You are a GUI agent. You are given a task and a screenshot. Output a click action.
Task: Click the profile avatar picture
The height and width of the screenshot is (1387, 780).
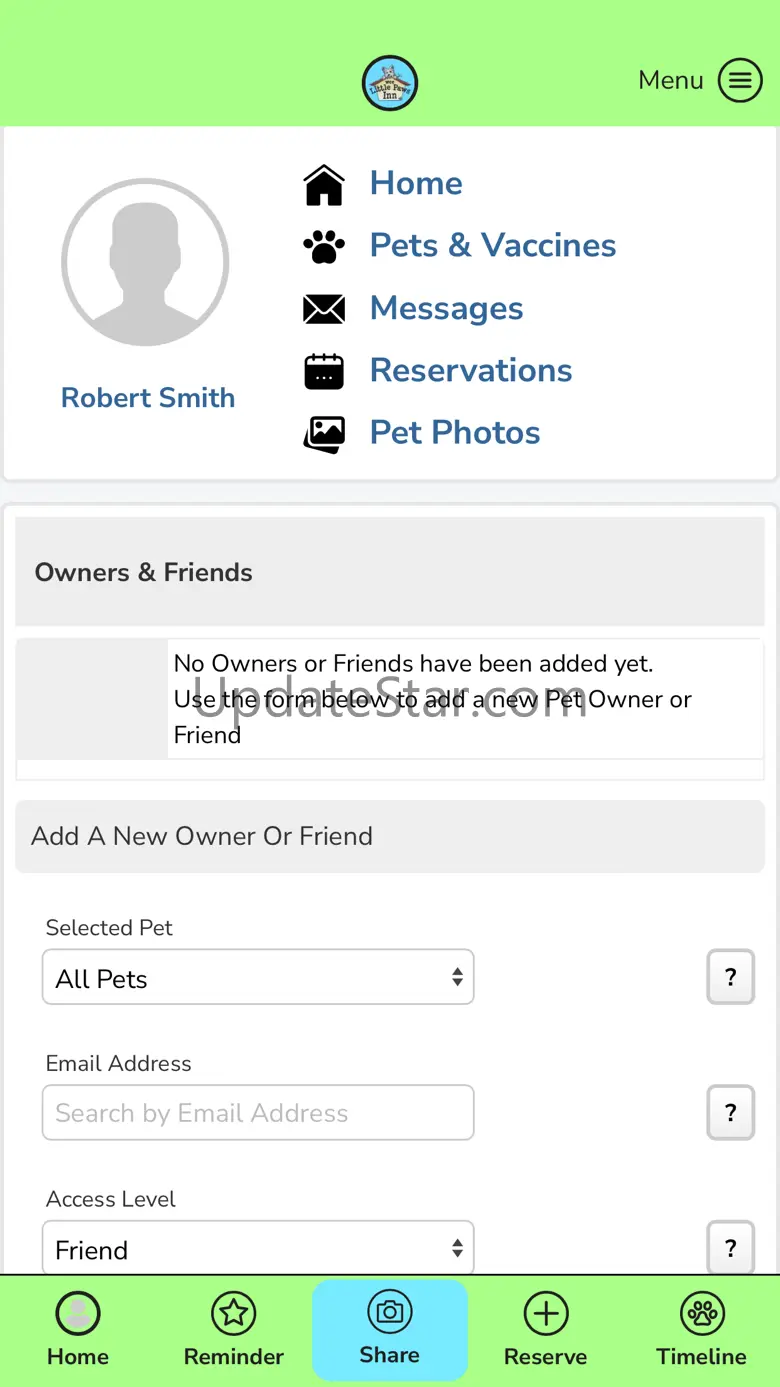[146, 262]
